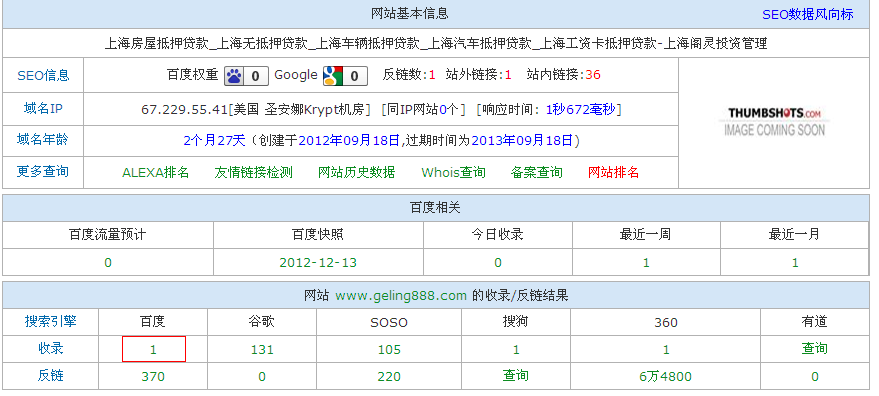879x396 pixels.
Task: Click 最近一周 value 1
Action: point(646,263)
